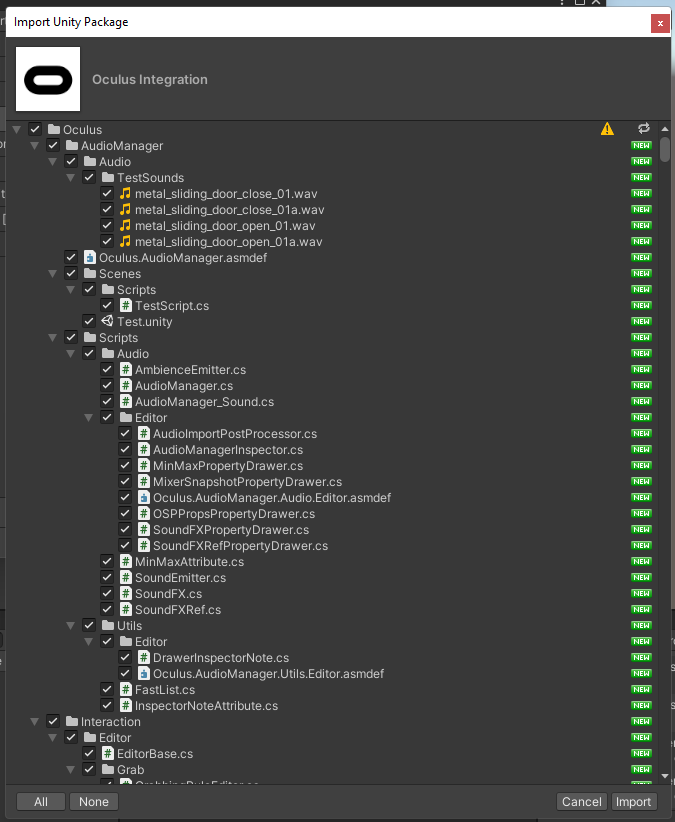Click the asmdef icon of Oculus.AudioManager.Audio.Editor.asmdef
Viewport: 675px width, 822px height.
pos(144,497)
